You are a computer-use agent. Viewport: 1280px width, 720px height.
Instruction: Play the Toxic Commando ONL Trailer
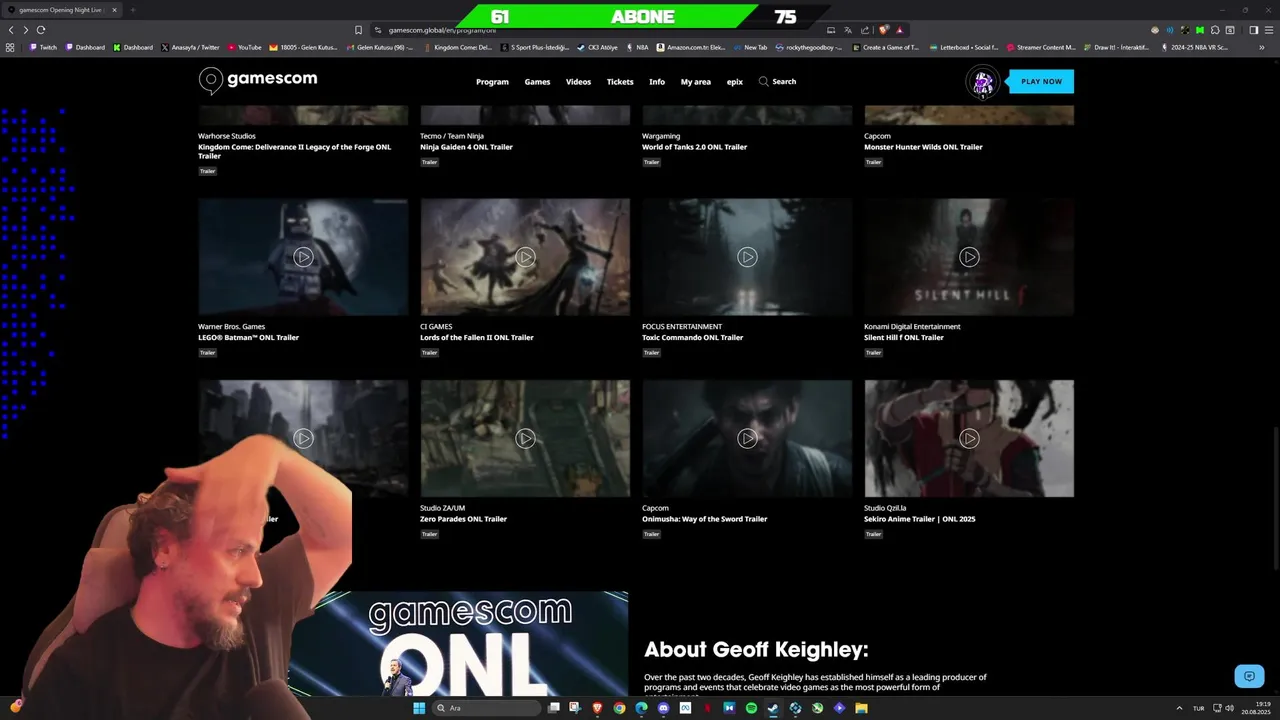(747, 257)
